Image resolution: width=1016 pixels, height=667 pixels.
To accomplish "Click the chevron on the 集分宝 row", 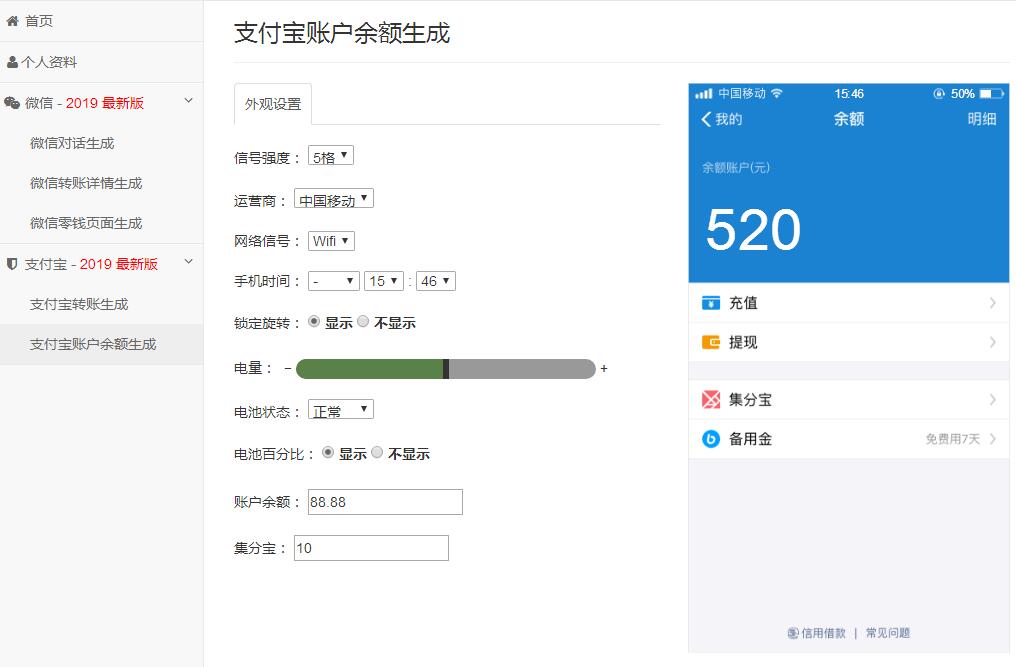I will [x=993, y=399].
